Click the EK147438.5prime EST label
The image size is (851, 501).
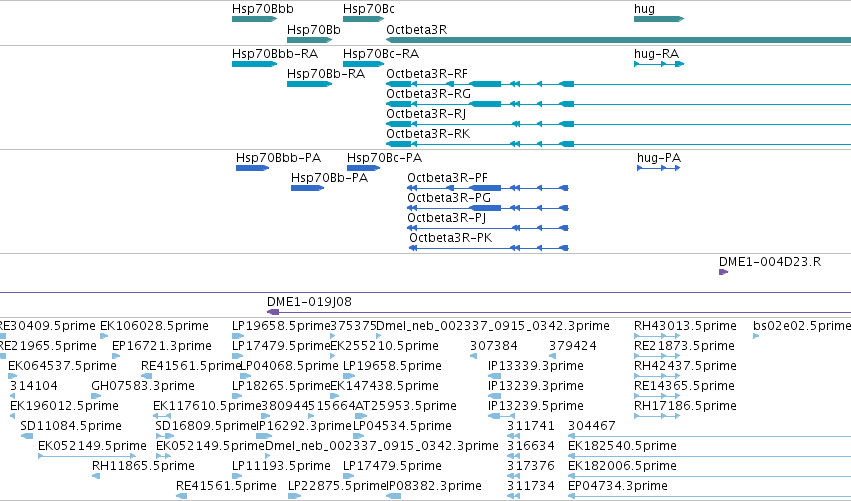click(x=385, y=386)
